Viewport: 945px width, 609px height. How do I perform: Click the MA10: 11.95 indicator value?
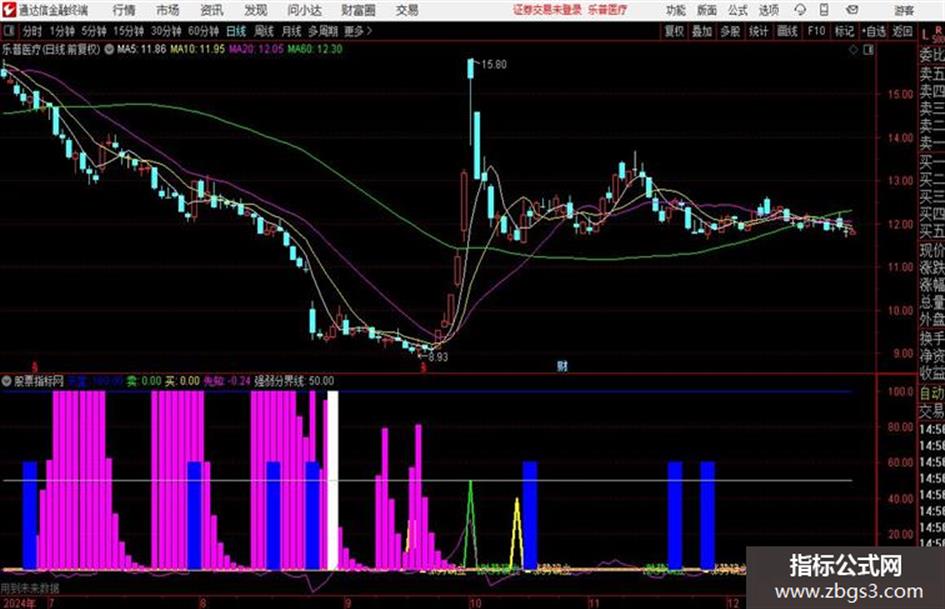coord(197,49)
